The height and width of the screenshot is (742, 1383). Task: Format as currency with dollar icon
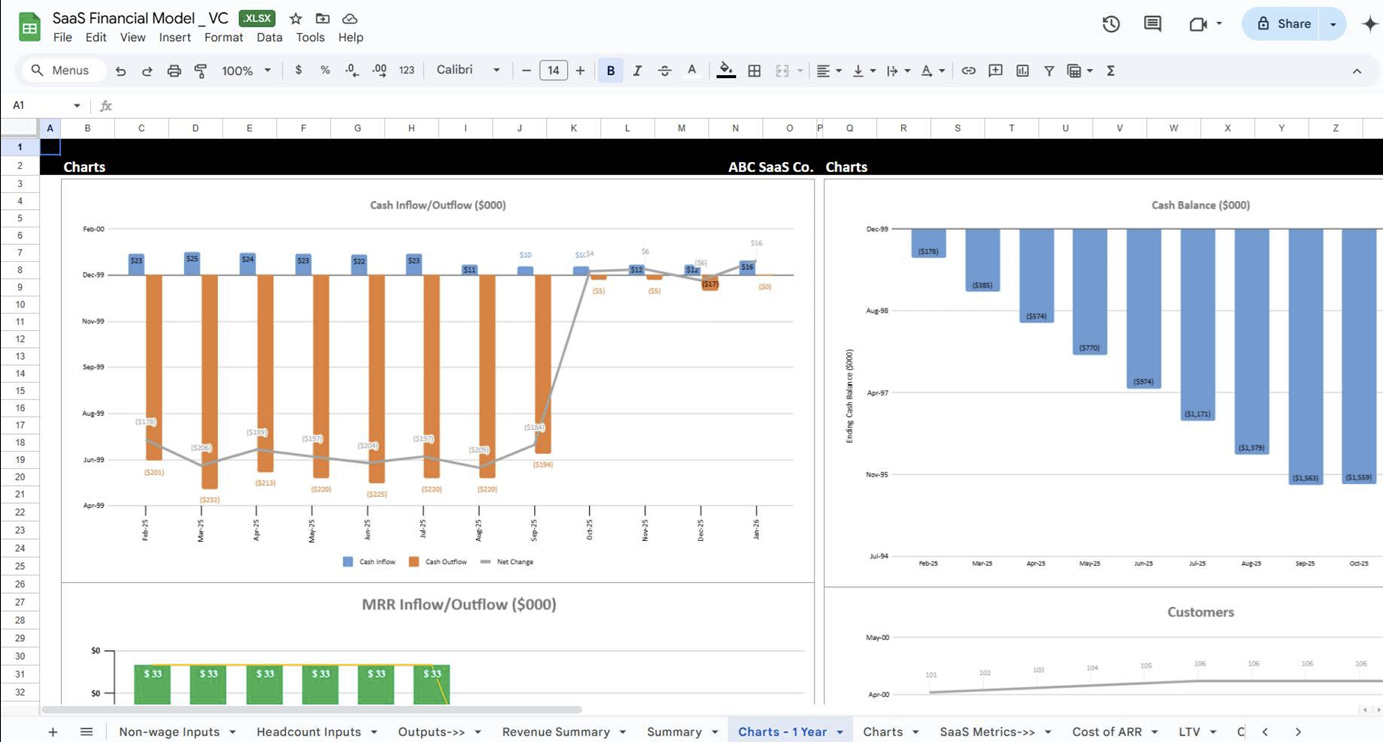click(298, 70)
